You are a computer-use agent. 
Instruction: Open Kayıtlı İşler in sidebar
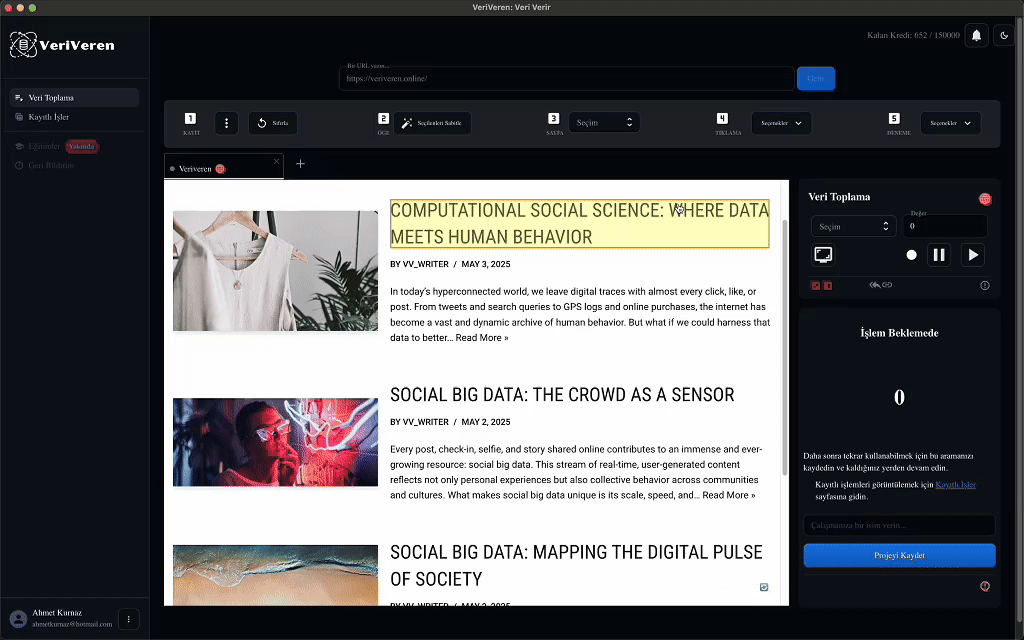point(74,117)
